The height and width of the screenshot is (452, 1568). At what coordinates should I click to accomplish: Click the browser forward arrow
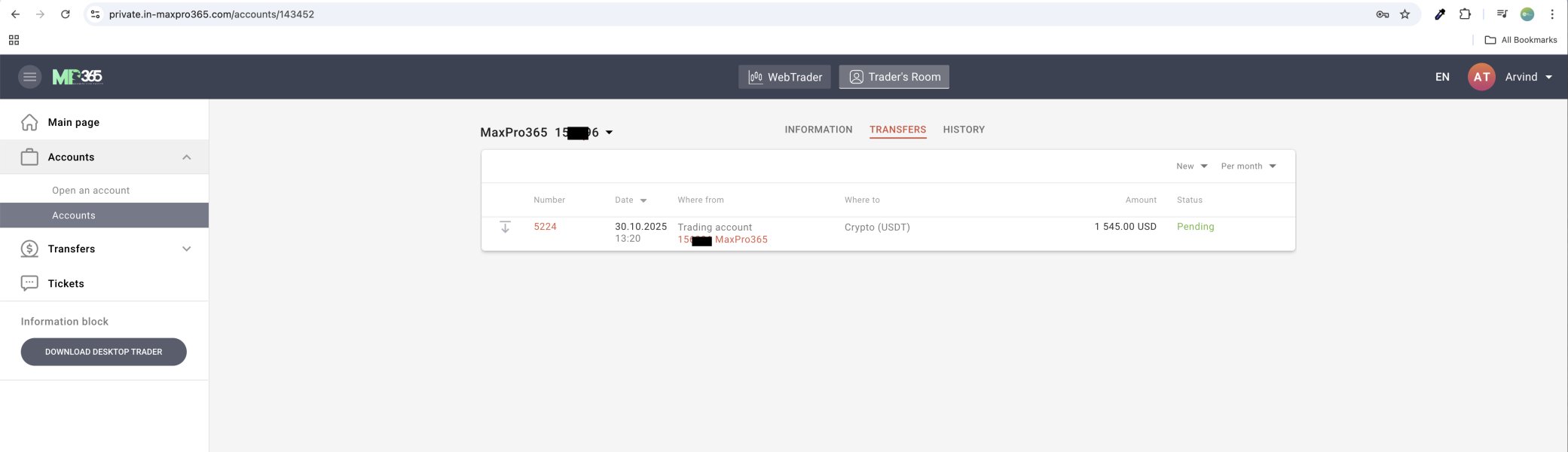[40, 14]
